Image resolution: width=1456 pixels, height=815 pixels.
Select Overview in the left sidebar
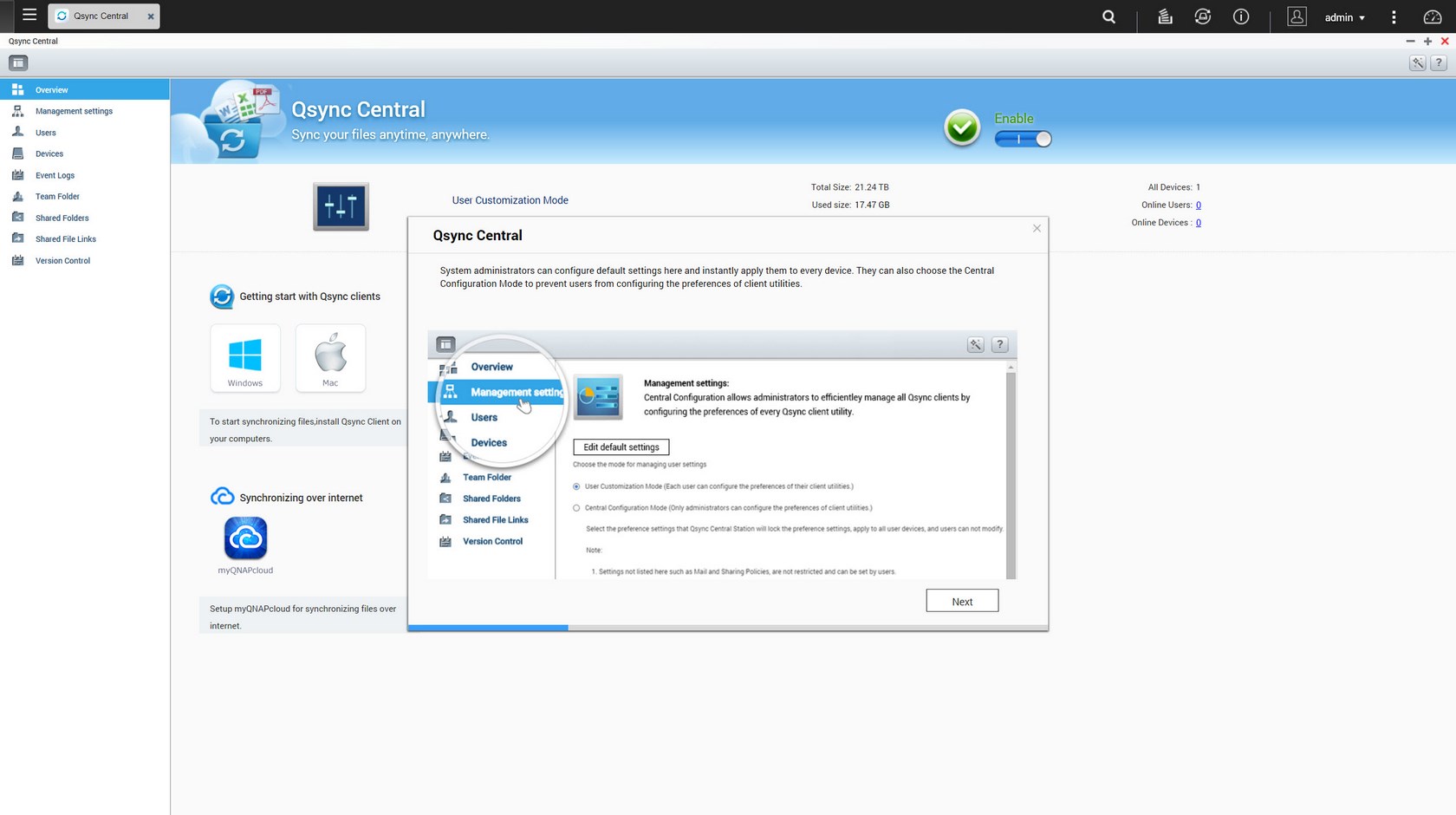point(85,89)
